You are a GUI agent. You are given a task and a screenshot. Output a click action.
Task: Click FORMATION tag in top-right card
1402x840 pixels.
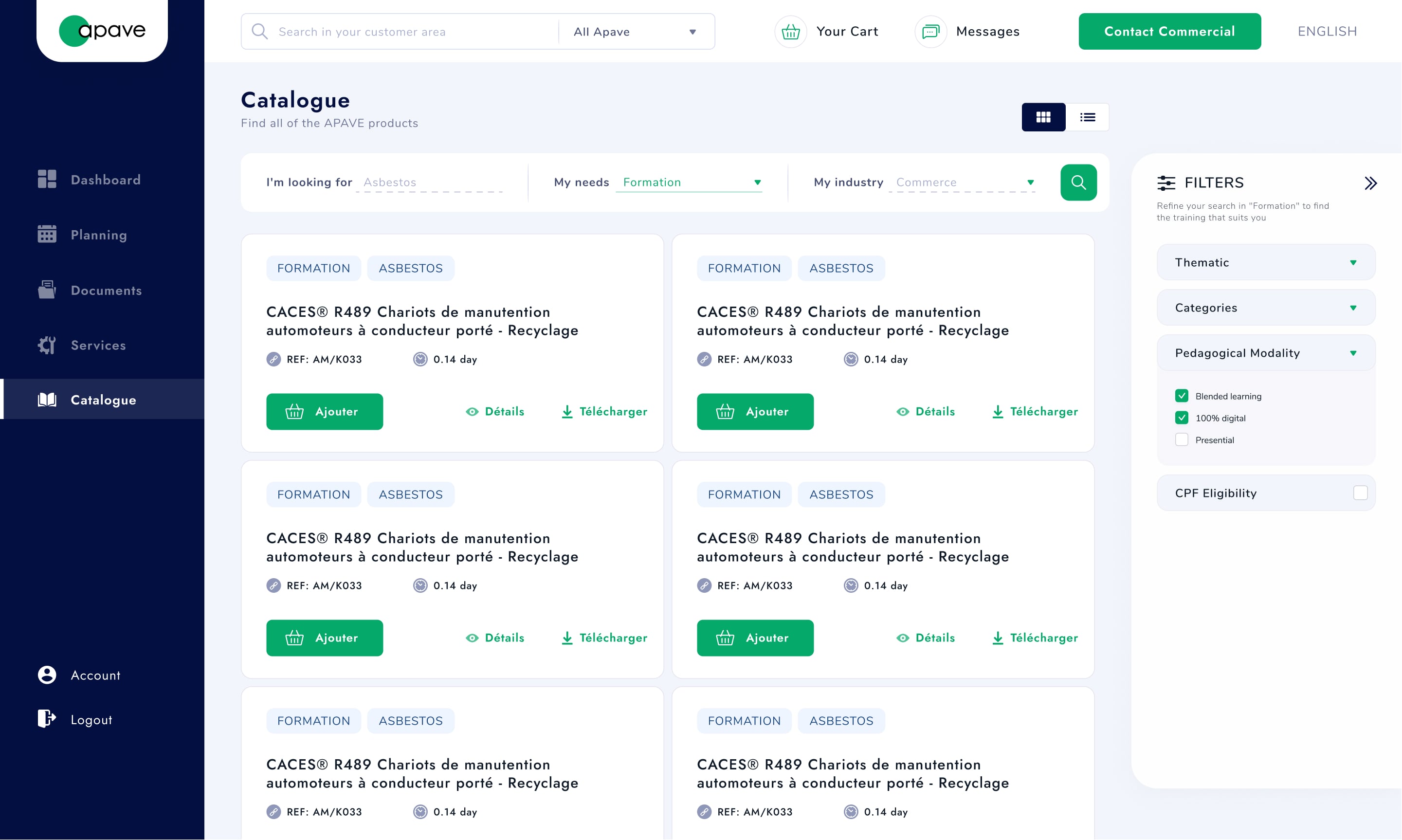click(x=744, y=268)
